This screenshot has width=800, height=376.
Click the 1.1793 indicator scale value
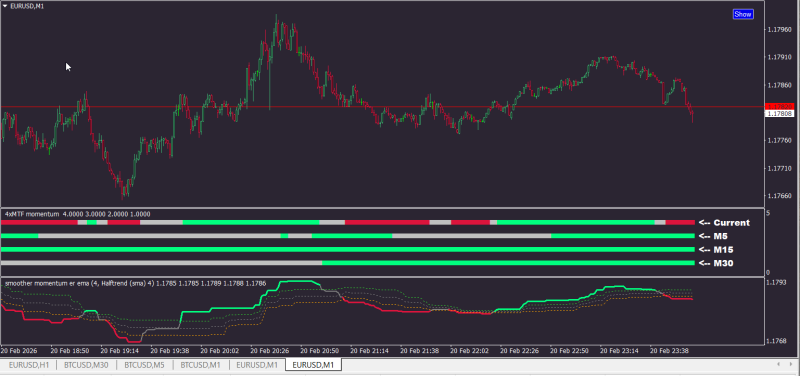pyautogui.click(x=776, y=282)
